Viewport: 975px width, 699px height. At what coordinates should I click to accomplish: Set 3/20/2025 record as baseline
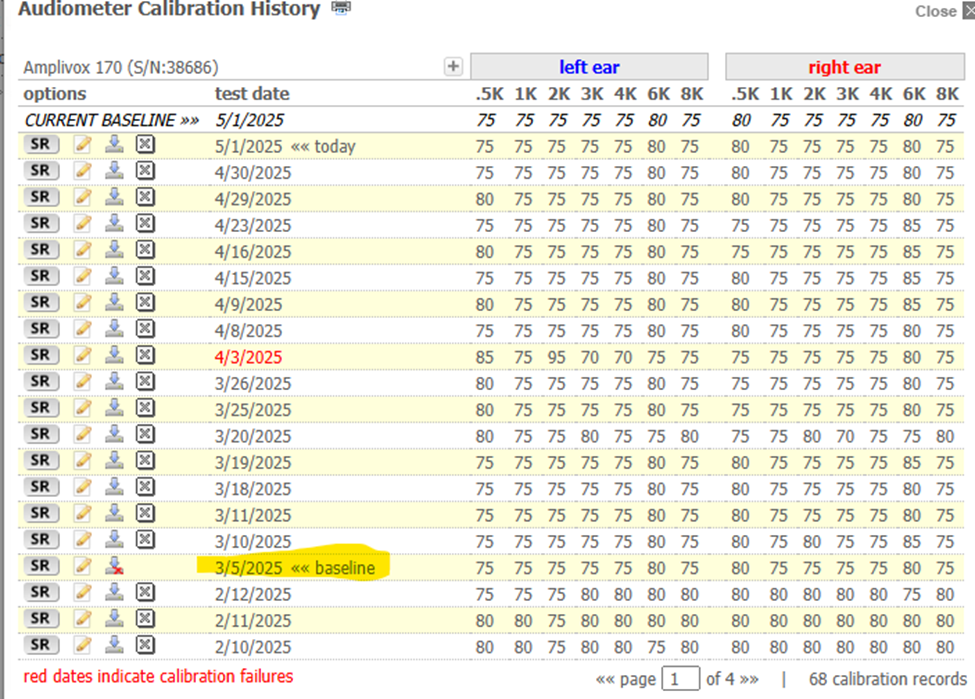click(x=115, y=434)
